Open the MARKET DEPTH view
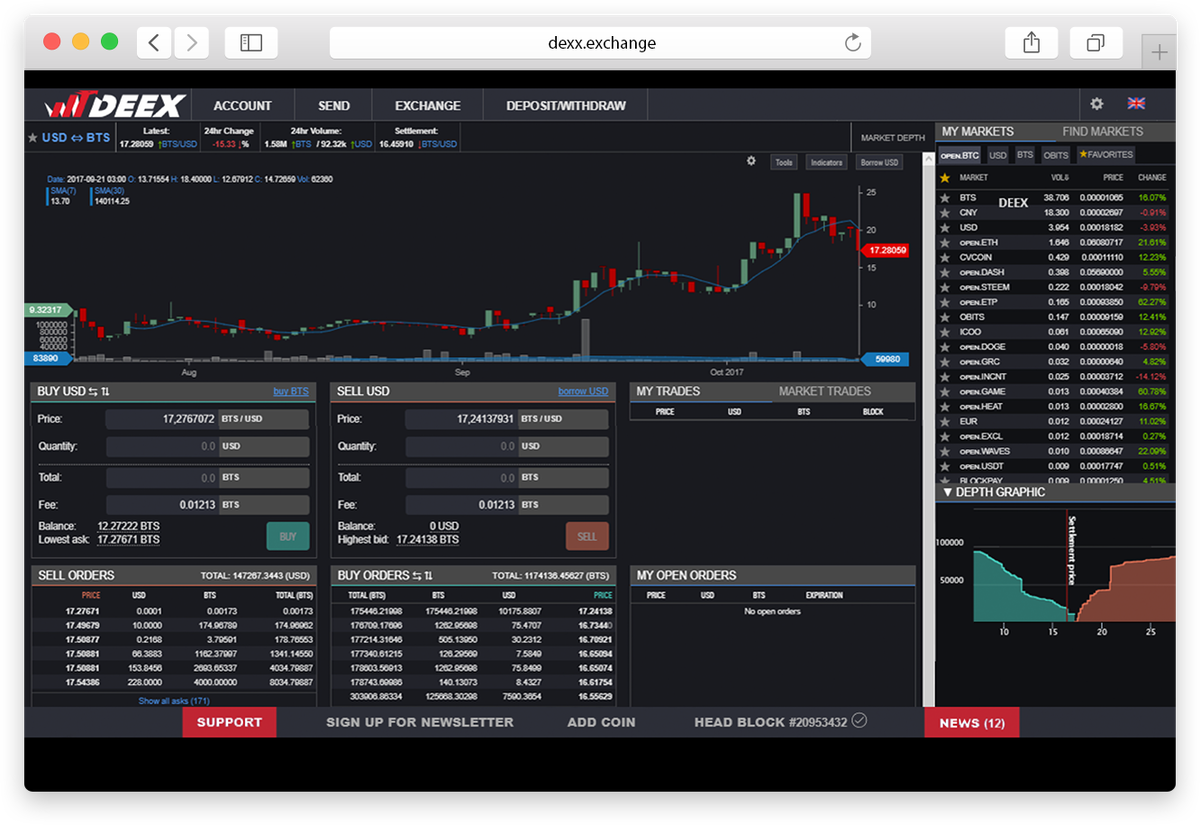Image resolution: width=1200 pixels, height=825 pixels. click(893, 138)
